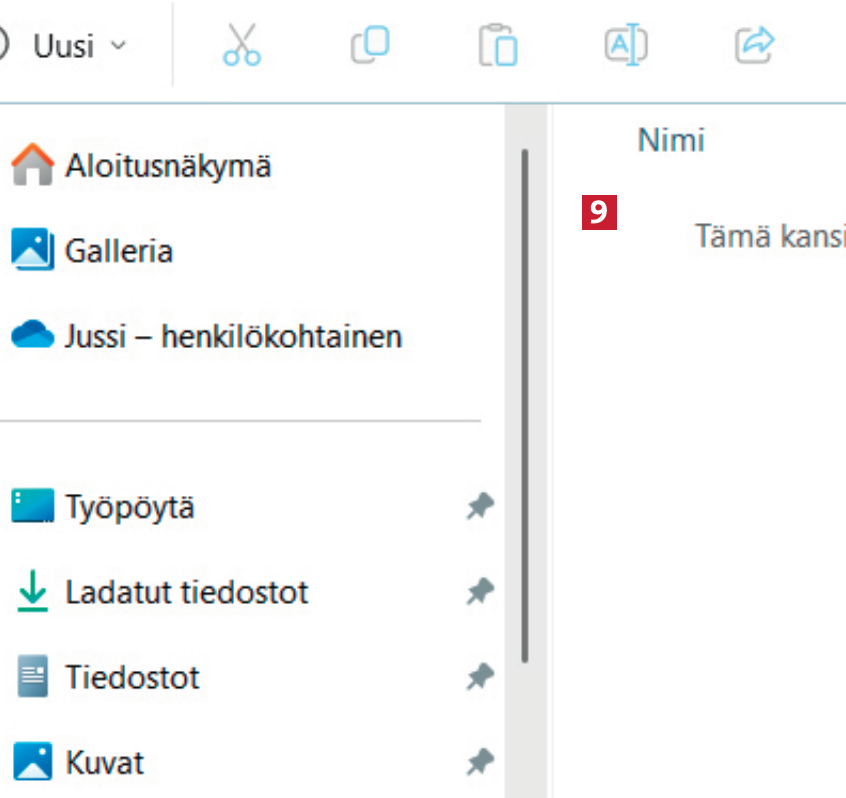Open Jussi – henkilökohtainen OneDrive folder

click(x=232, y=336)
